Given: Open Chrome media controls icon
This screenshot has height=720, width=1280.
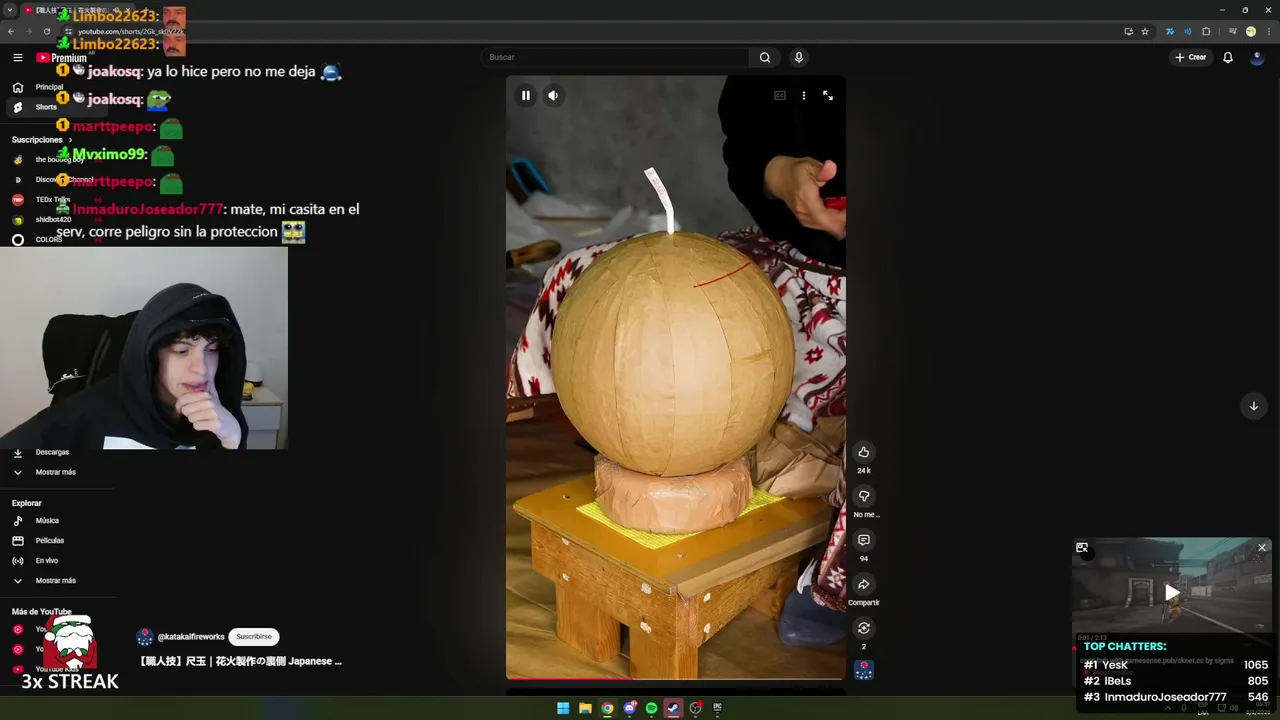Looking at the screenshot, I should [1233, 31].
